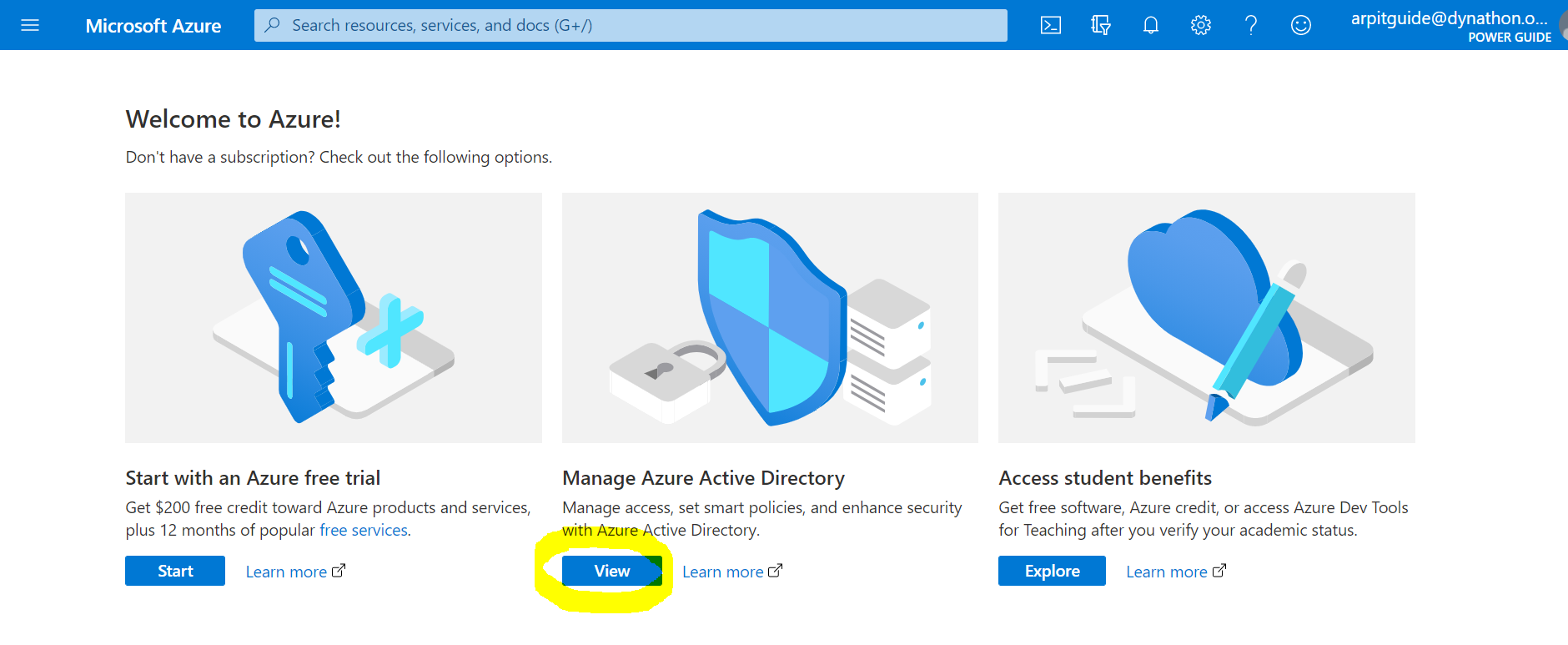Open Learn more for Azure free trial

click(x=295, y=572)
